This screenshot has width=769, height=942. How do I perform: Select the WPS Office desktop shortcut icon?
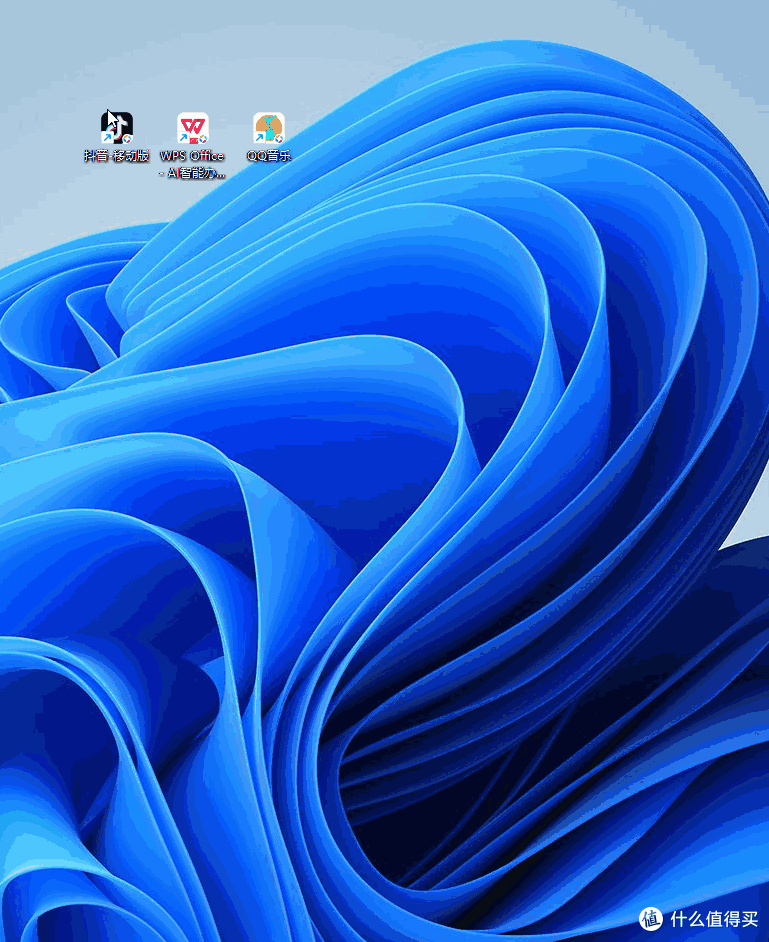coord(193,128)
